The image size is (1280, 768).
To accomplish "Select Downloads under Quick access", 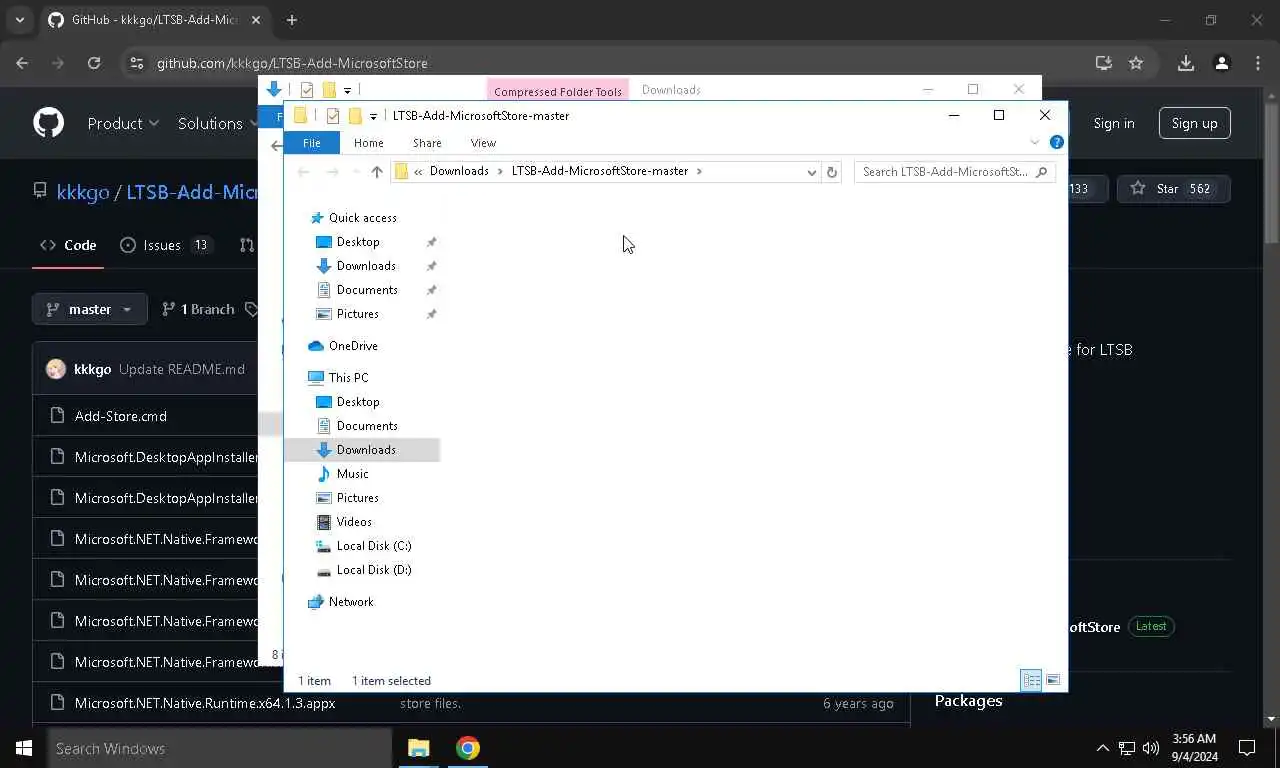I will pyautogui.click(x=366, y=266).
